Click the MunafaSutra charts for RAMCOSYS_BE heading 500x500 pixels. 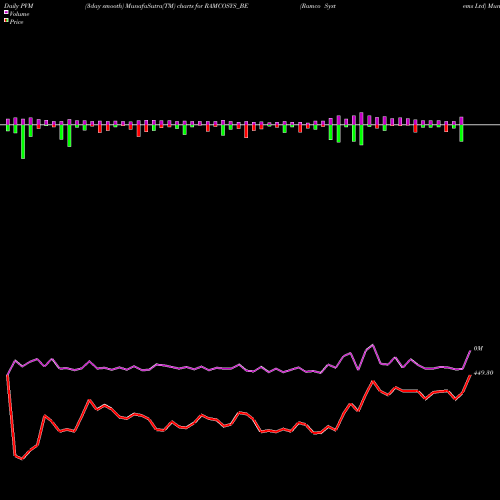[x=166, y=6]
